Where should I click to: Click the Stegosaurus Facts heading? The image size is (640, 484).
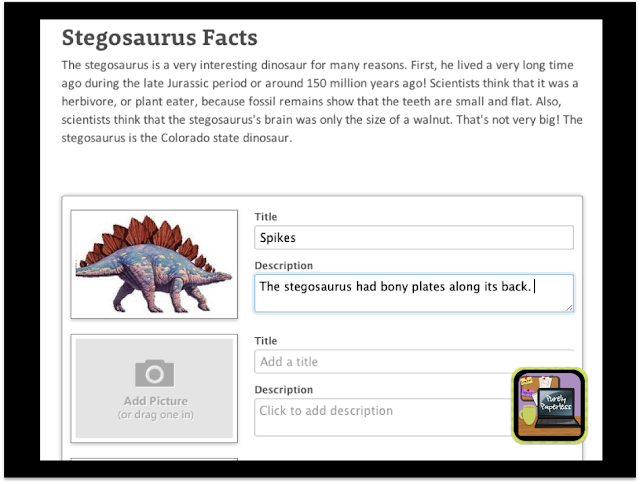point(160,38)
